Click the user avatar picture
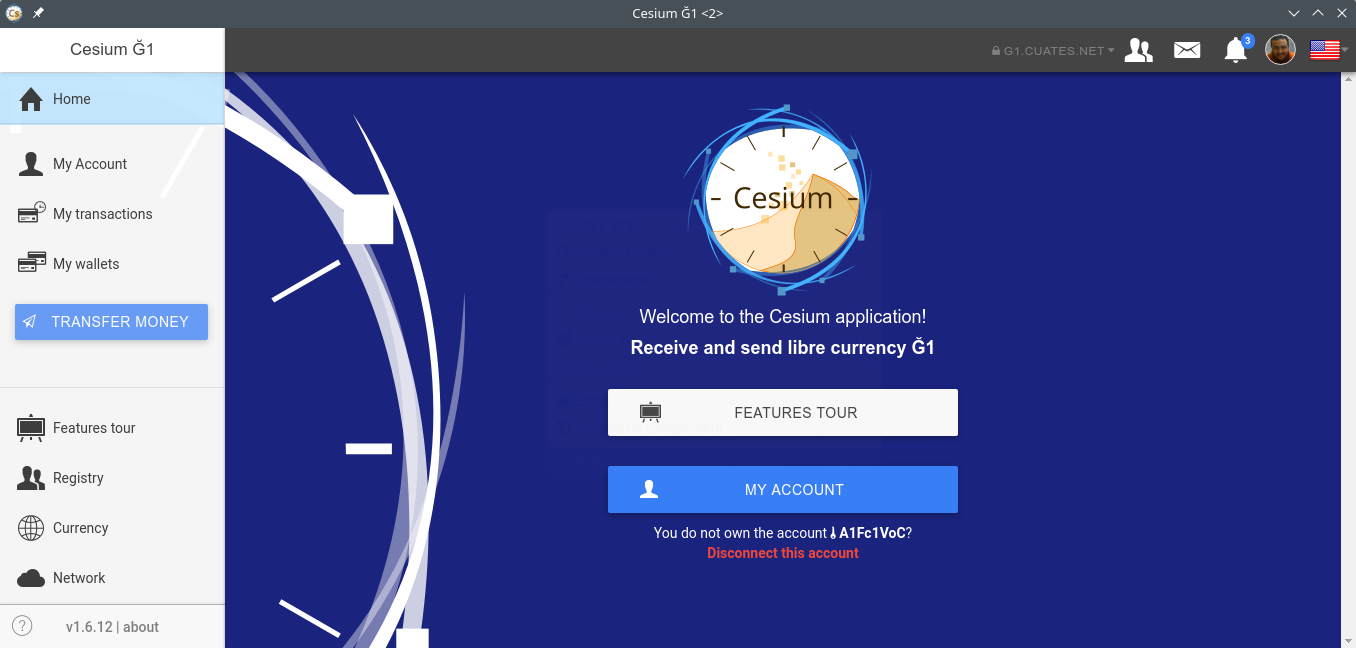Viewport: 1356px width, 648px height. pos(1281,49)
